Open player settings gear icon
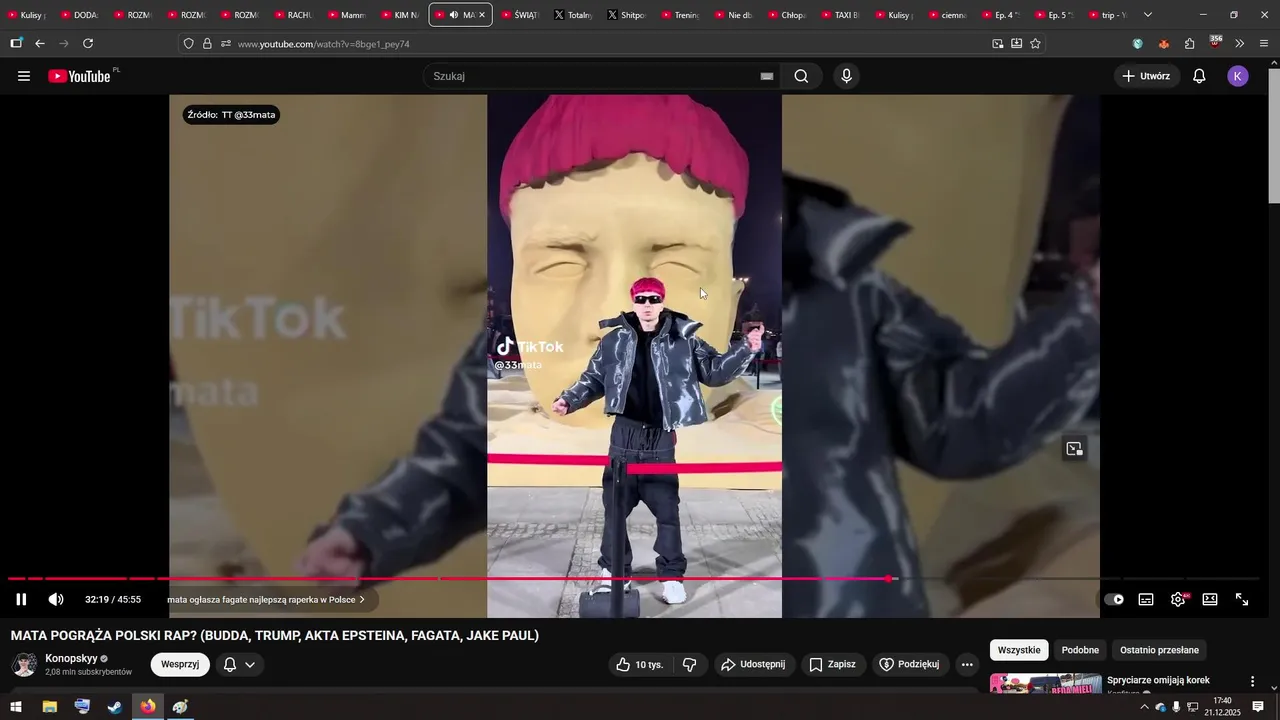This screenshot has height=720, width=1280. 1178,599
